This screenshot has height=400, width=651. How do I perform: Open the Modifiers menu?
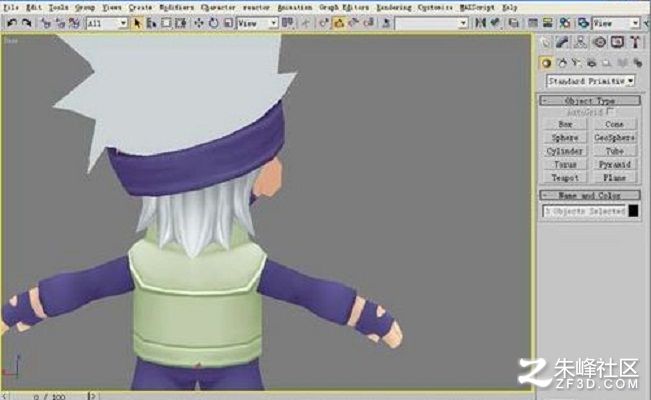176,7
